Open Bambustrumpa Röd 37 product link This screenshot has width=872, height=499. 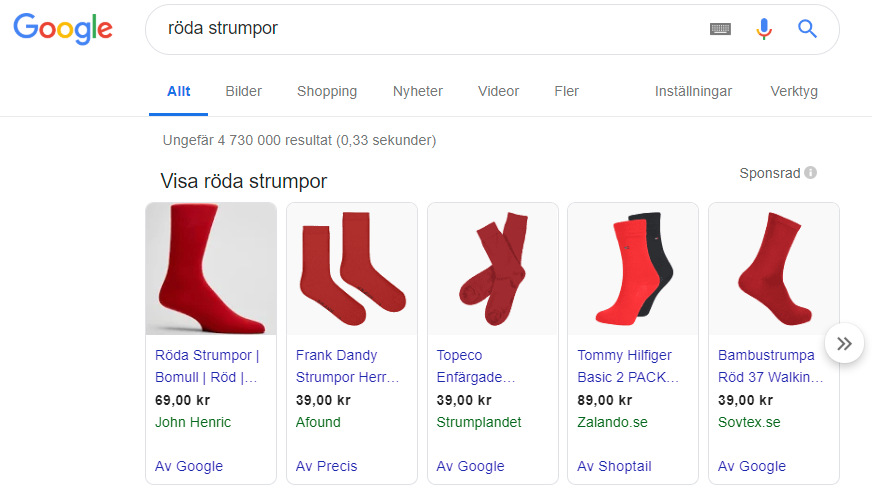770,366
